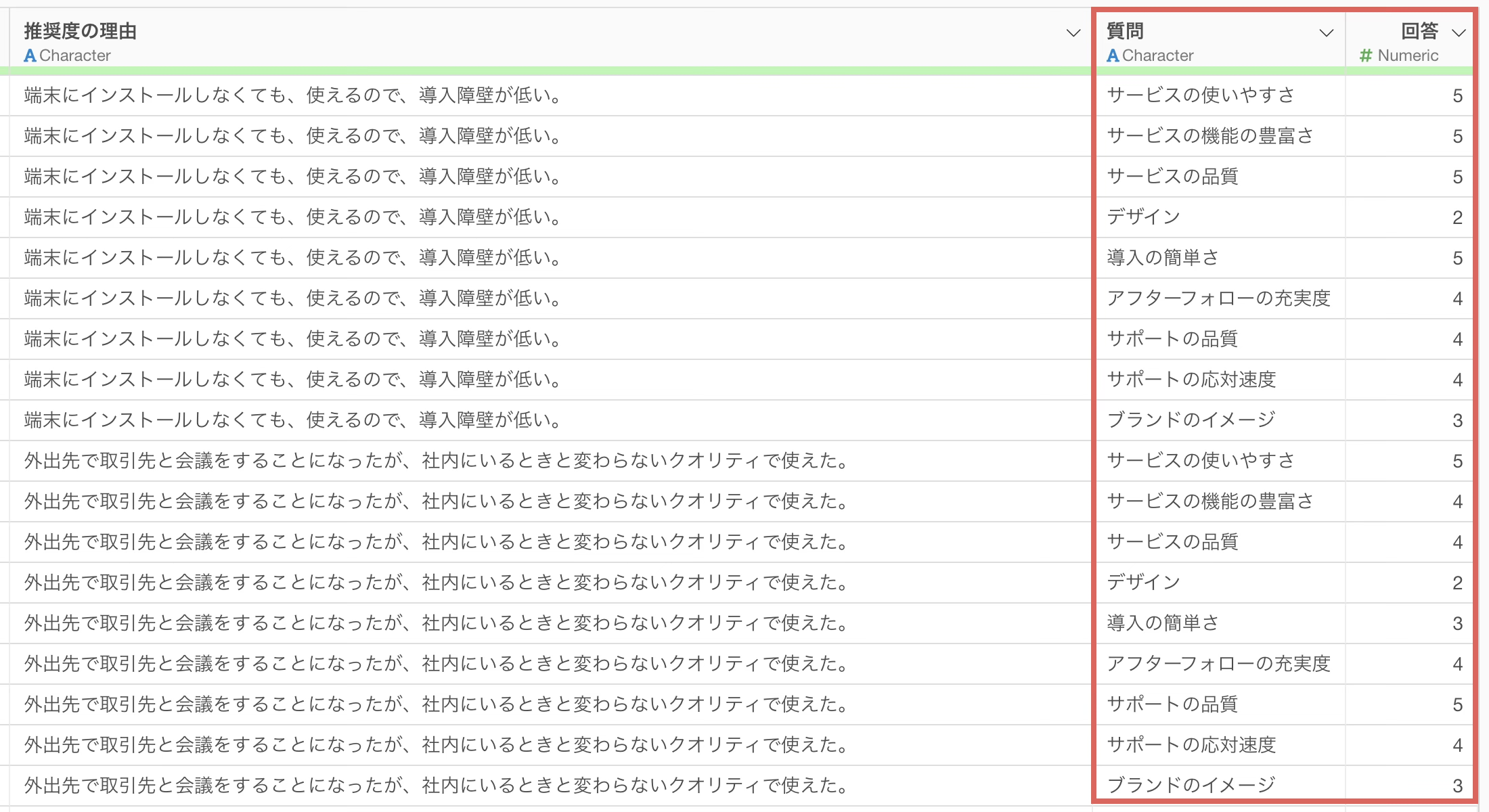Select the 質問 column header name

1125,31
